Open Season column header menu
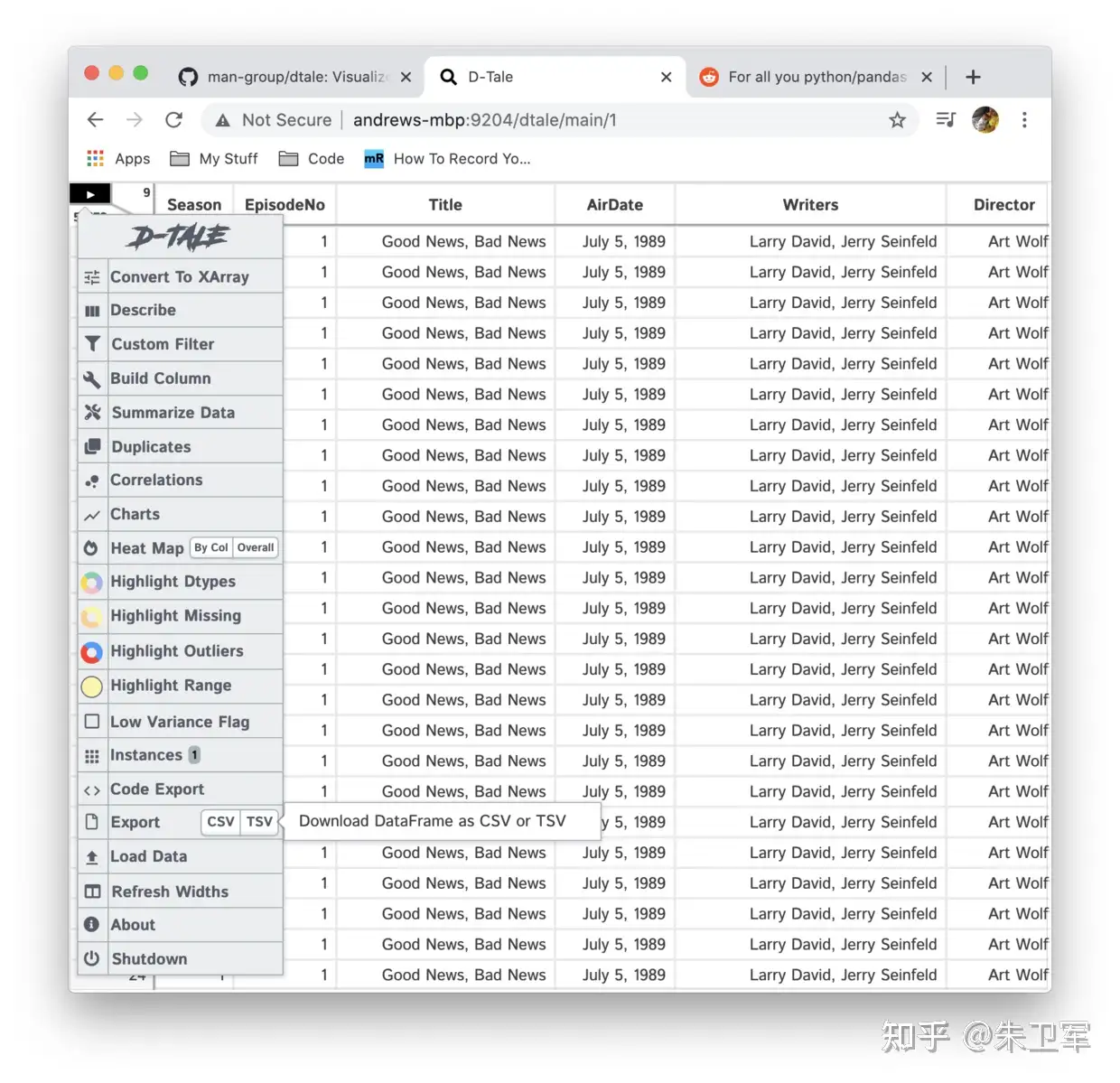 pos(194,205)
